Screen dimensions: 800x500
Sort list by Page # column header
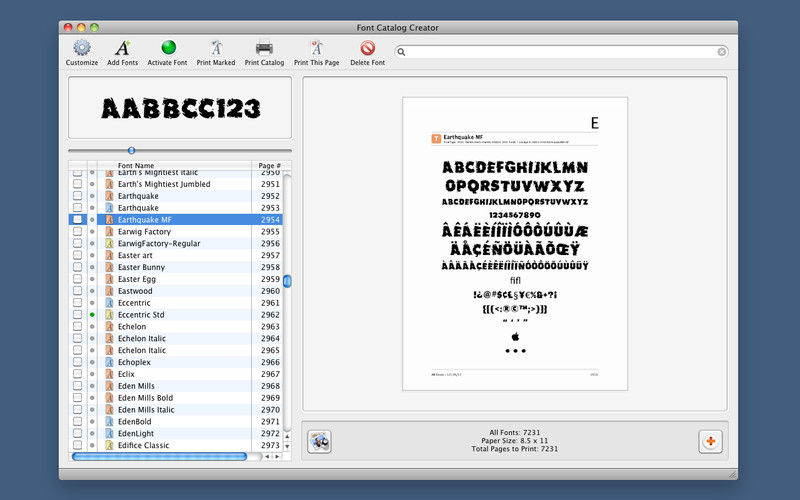(x=269, y=165)
